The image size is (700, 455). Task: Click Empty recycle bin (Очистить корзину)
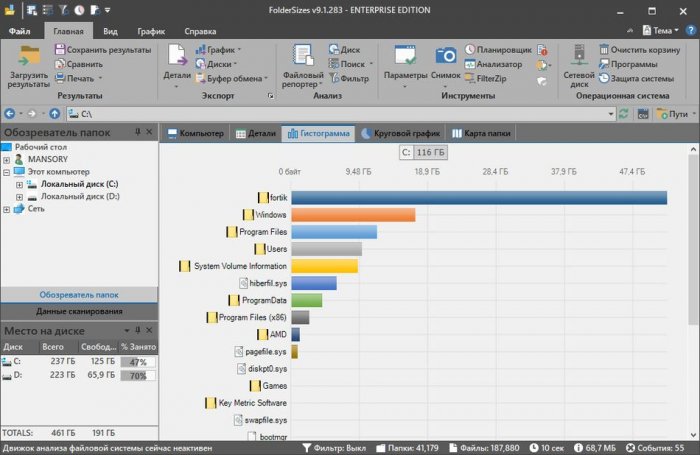point(640,50)
